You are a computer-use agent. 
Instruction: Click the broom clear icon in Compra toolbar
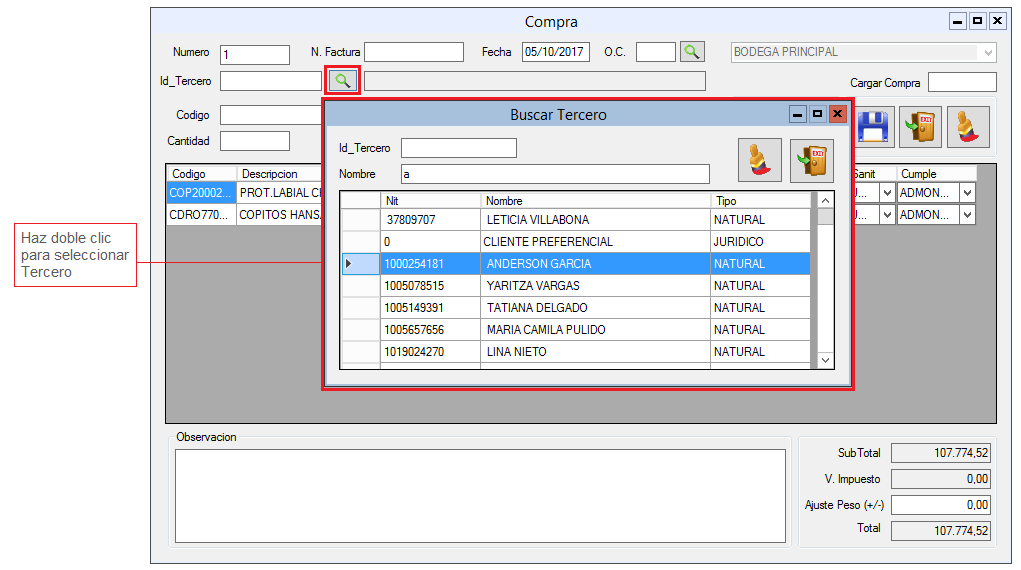coord(967,127)
